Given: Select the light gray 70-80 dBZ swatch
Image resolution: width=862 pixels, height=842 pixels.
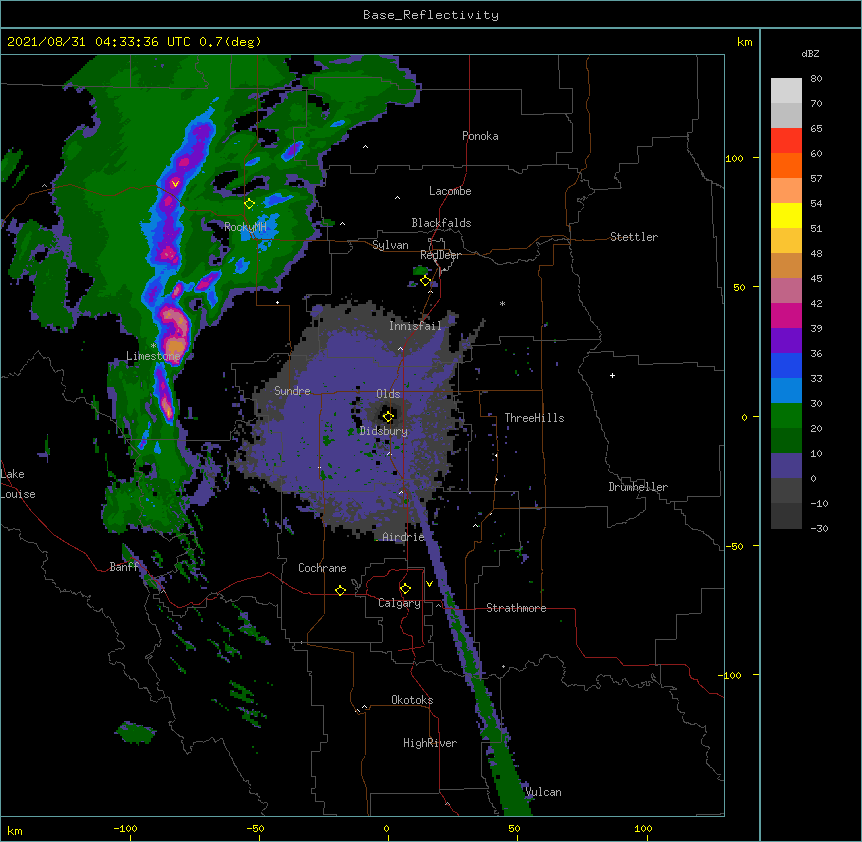Looking at the screenshot, I should click(786, 90).
